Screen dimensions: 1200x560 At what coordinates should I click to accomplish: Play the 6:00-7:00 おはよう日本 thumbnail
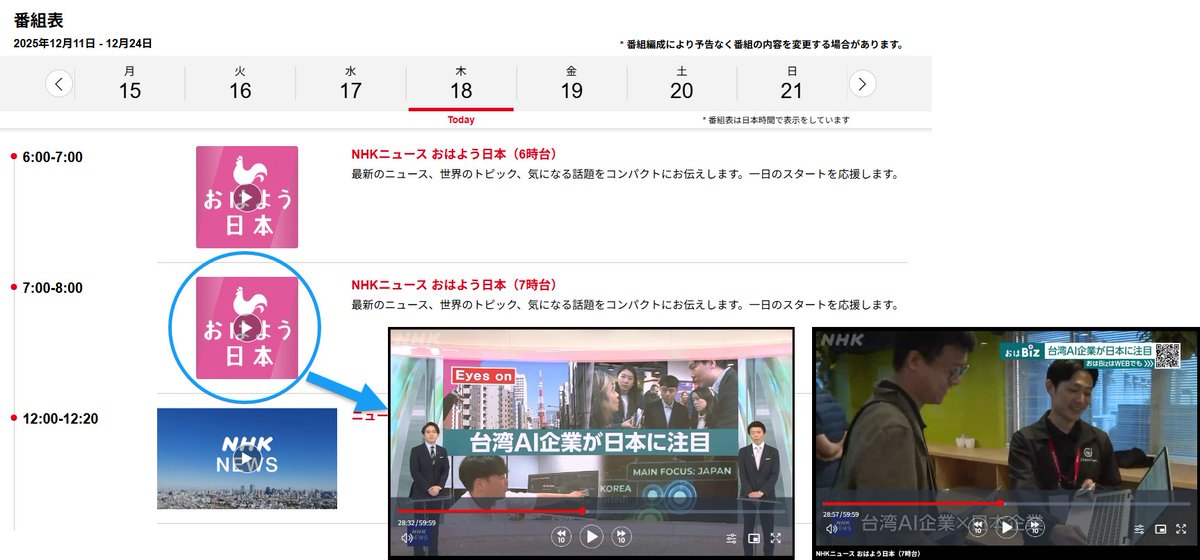click(x=247, y=197)
